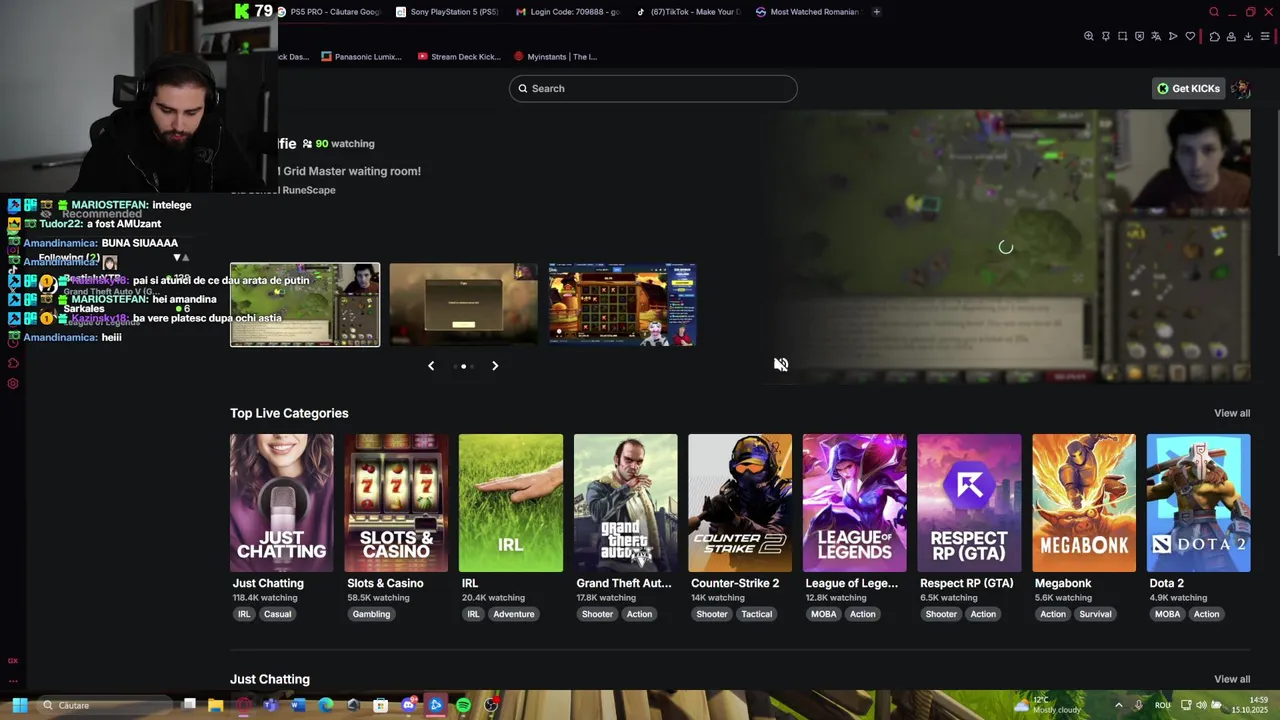1280x720 pixels.
Task: Click the Tactical tag under Counter-Strike 2
Action: [757, 614]
